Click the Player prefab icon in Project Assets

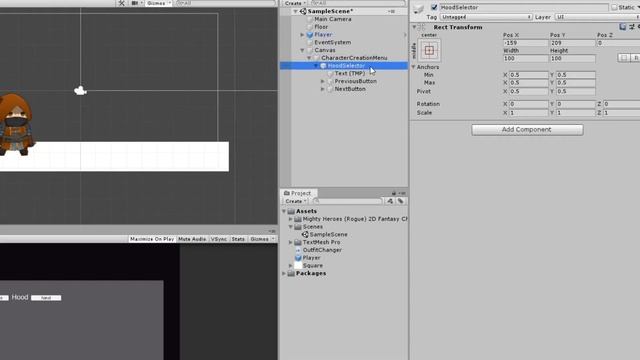coord(298,258)
